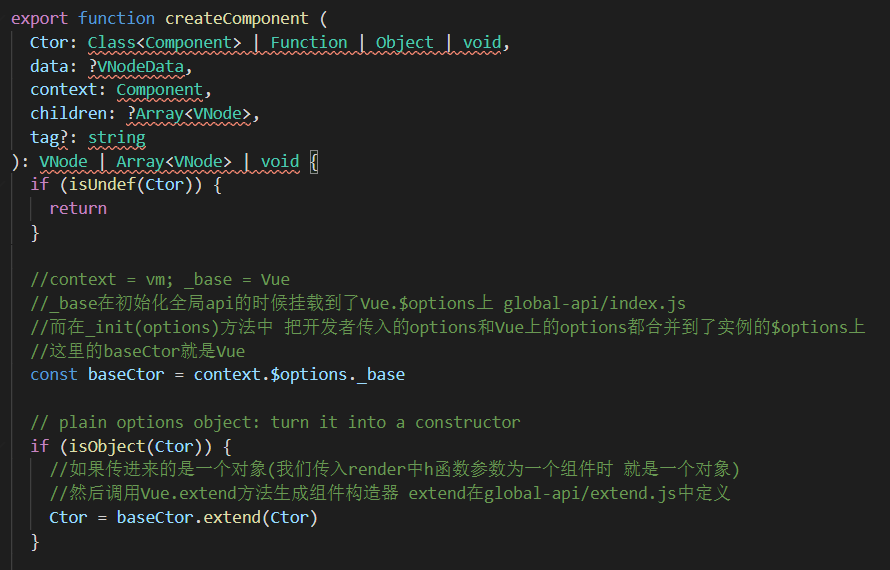This screenshot has height=570, width=890.
Task: Click the highlighted opening brace after void
Action: (314, 162)
